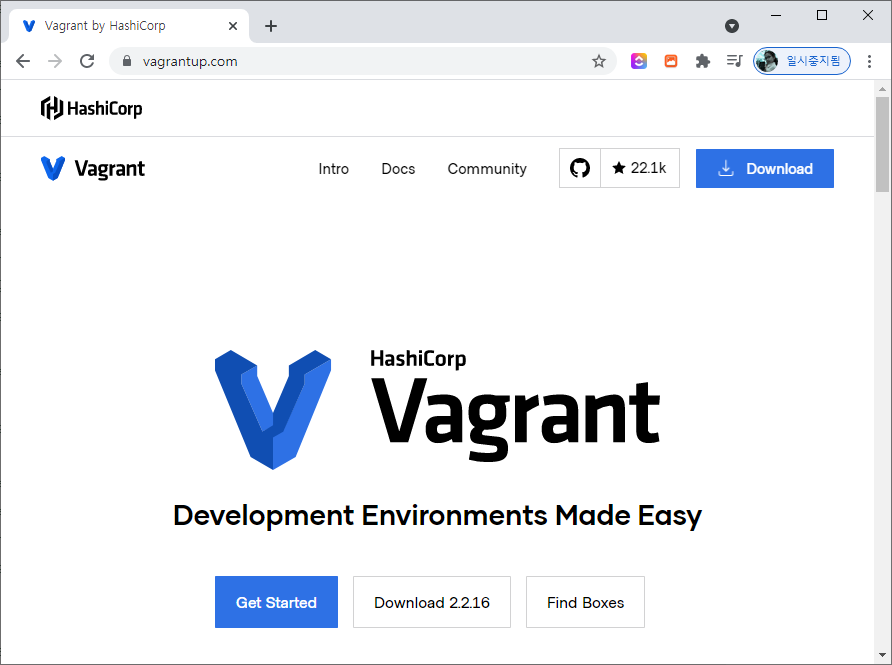Viewport: 892px width, 665px height.
Task: Minimize the Chrome window
Action: pos(776,15)
